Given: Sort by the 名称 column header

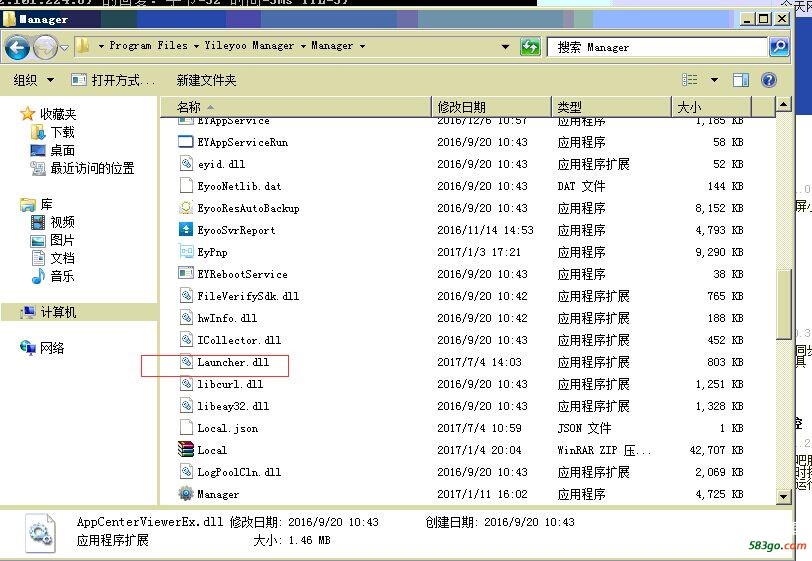Looking at the screenshot, I should click(296, 107).
